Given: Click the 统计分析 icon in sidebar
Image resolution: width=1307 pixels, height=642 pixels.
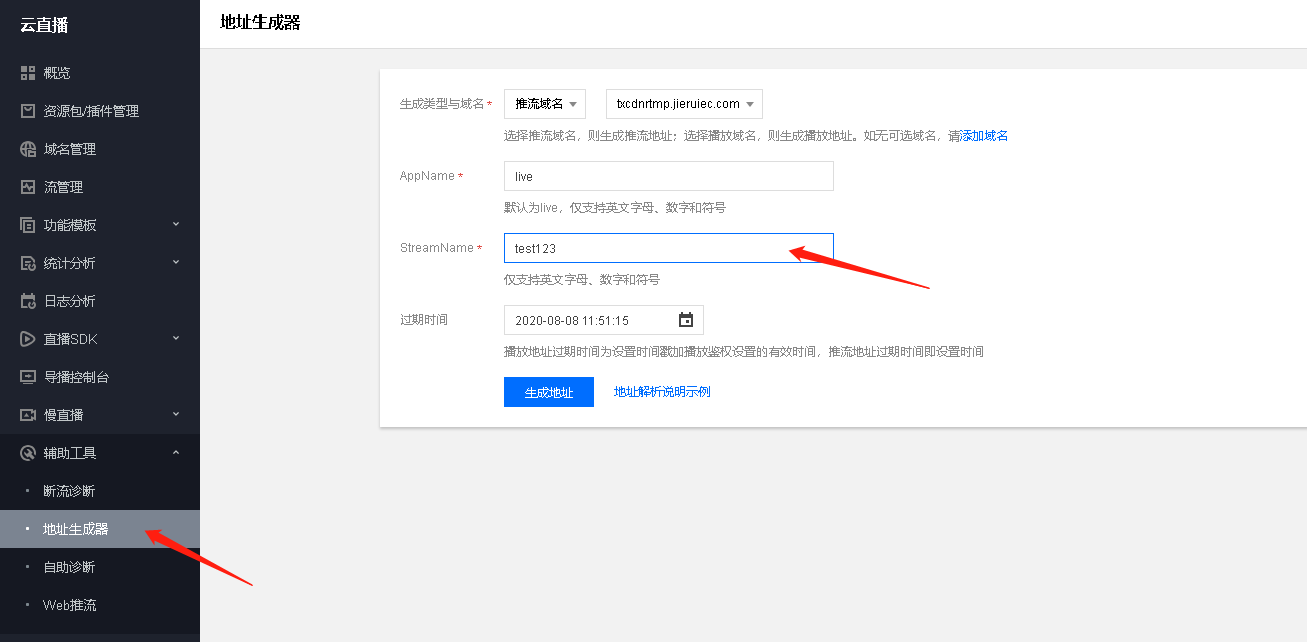Looking at the screenshot, I should [x=28, y=263].
